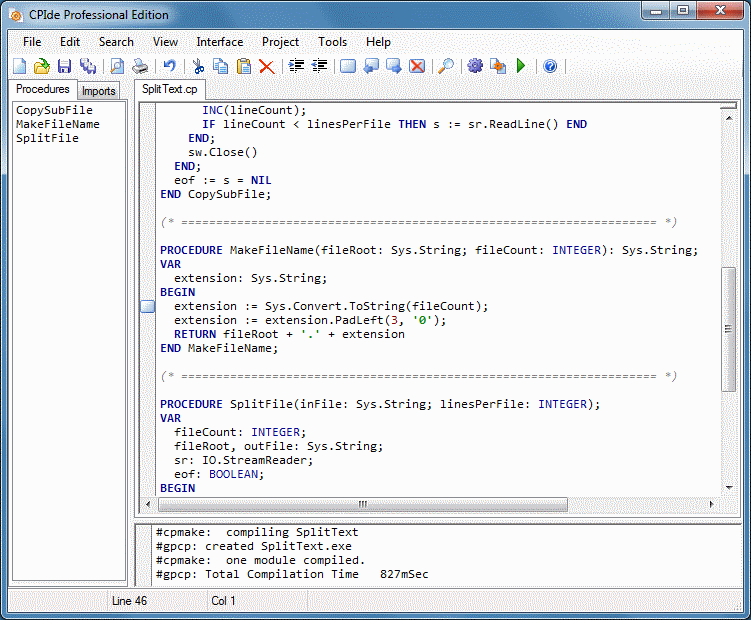Click the Print icon in the toolbar

tap(140, 66)
